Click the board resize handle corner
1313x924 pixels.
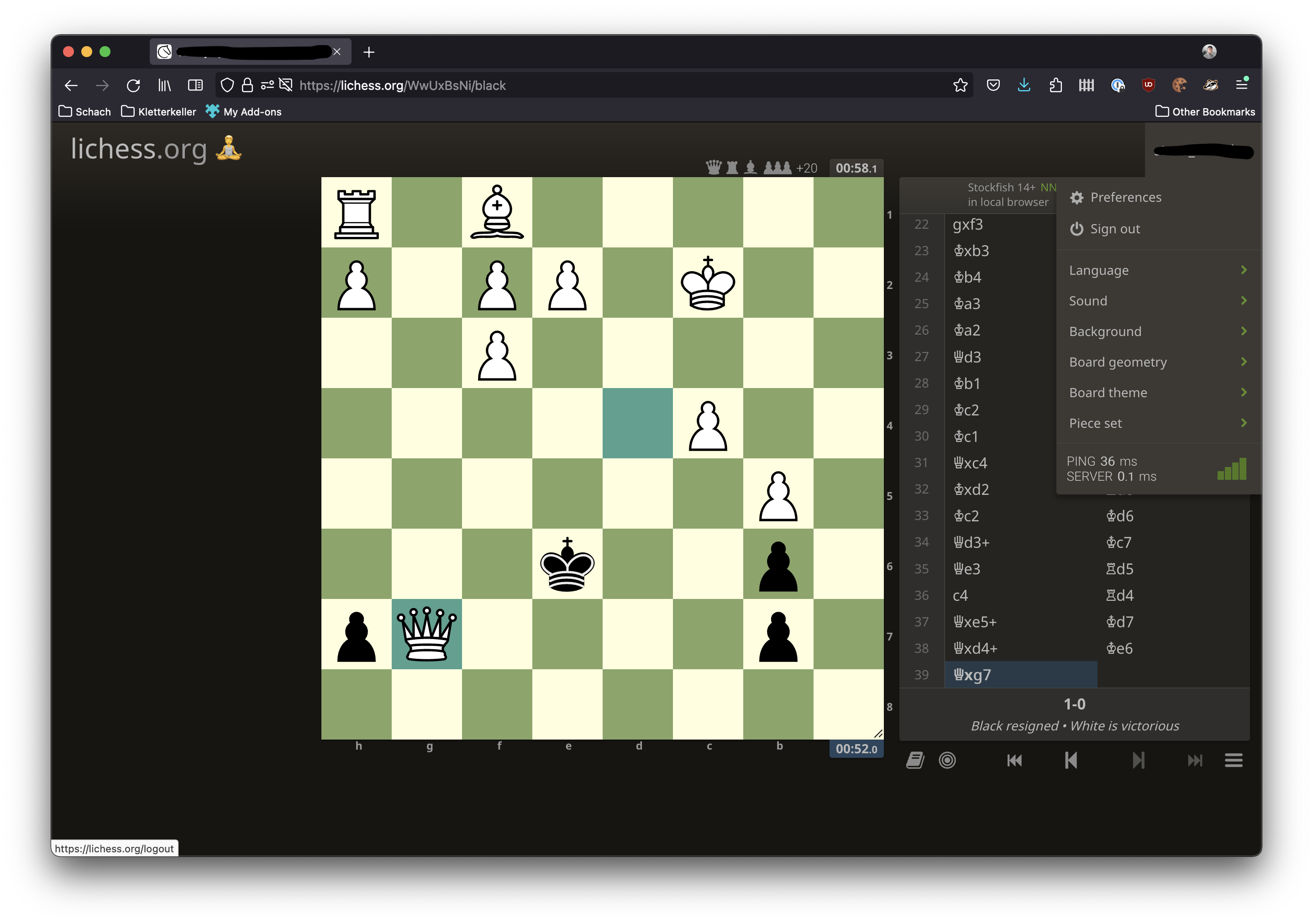(878, 734)
